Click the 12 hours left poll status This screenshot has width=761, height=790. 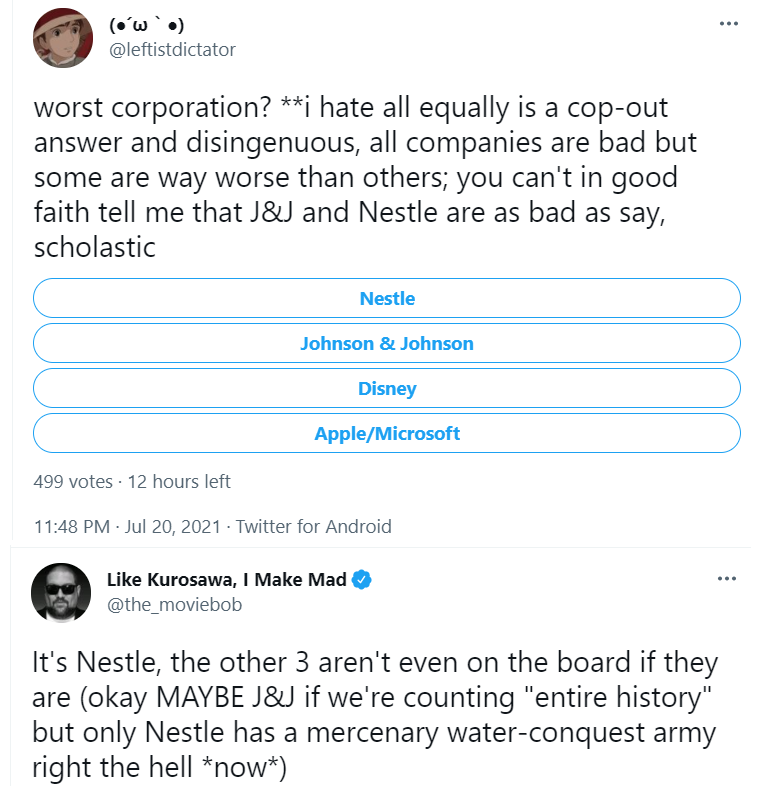click(179, 482)
